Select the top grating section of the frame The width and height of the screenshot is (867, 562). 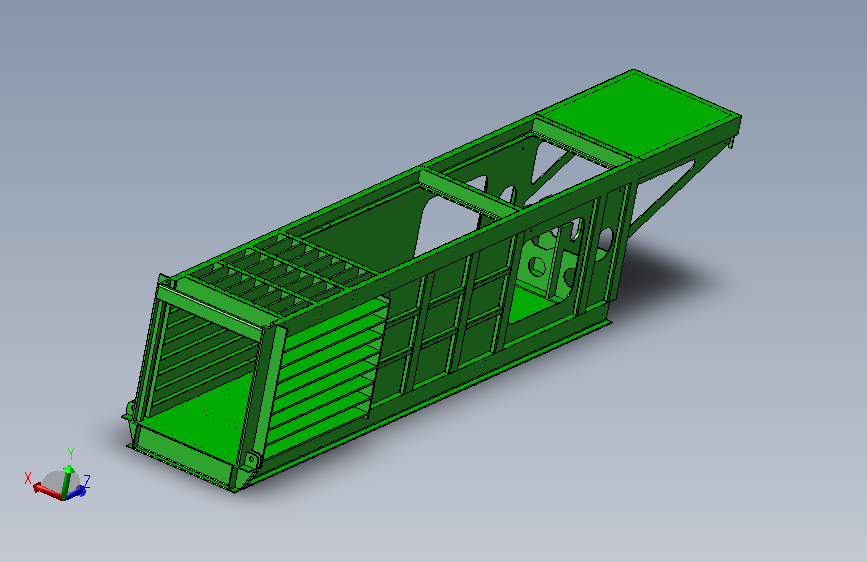click(279, 272)
